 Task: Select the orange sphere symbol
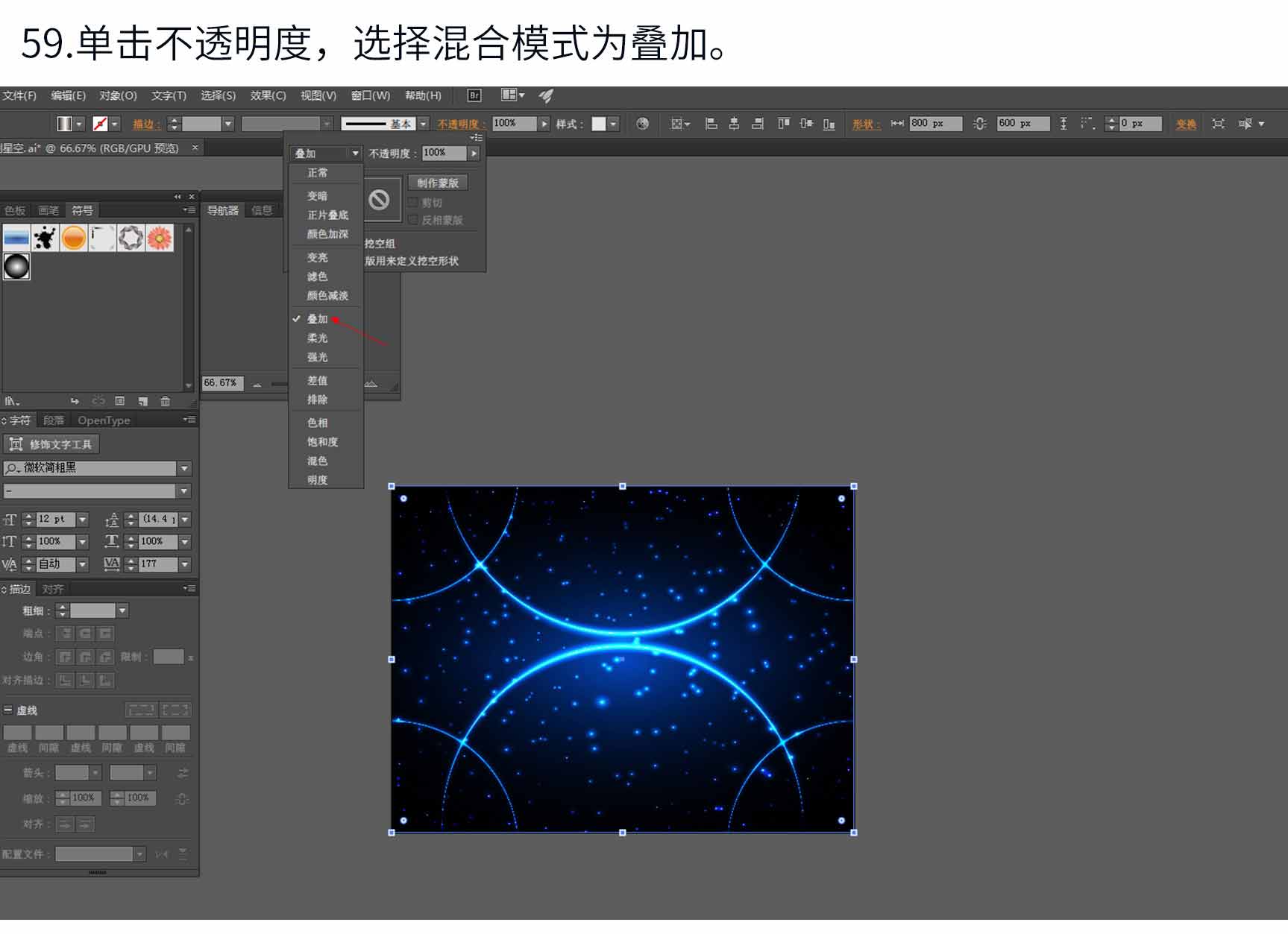[x=74, y=238]
